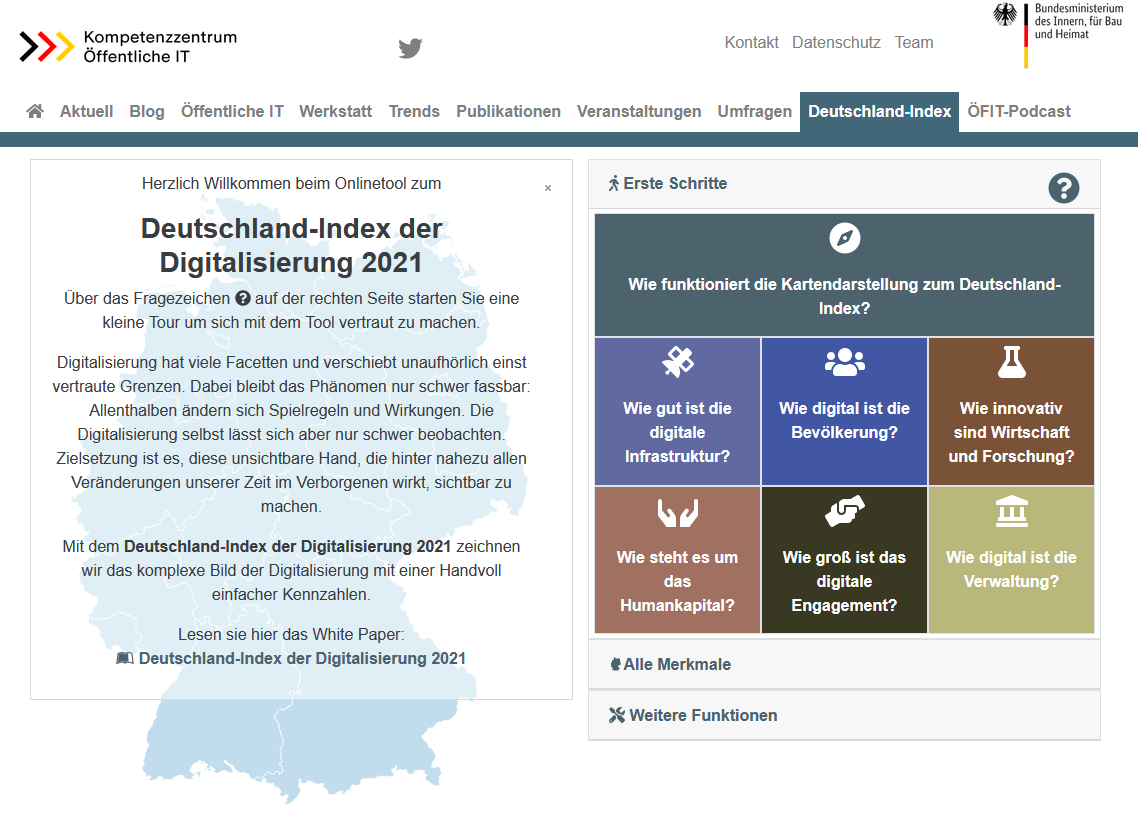Open the Blog menu item
The width and height of the screenshot is (1138, 820).
click(147, 111)
